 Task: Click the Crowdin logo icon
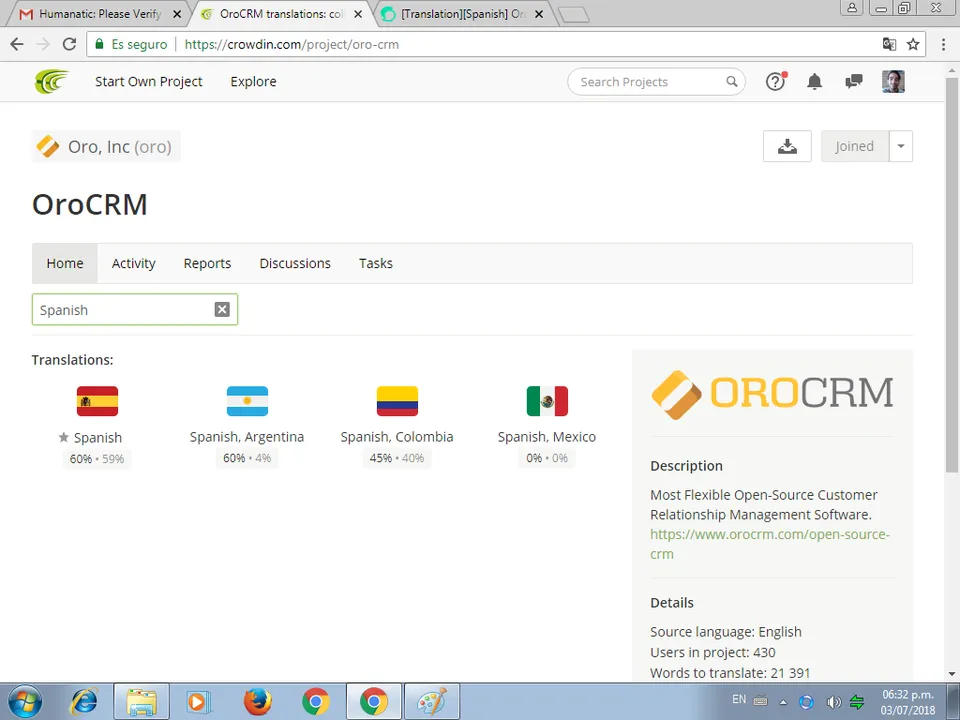click(x=51, y=81)
